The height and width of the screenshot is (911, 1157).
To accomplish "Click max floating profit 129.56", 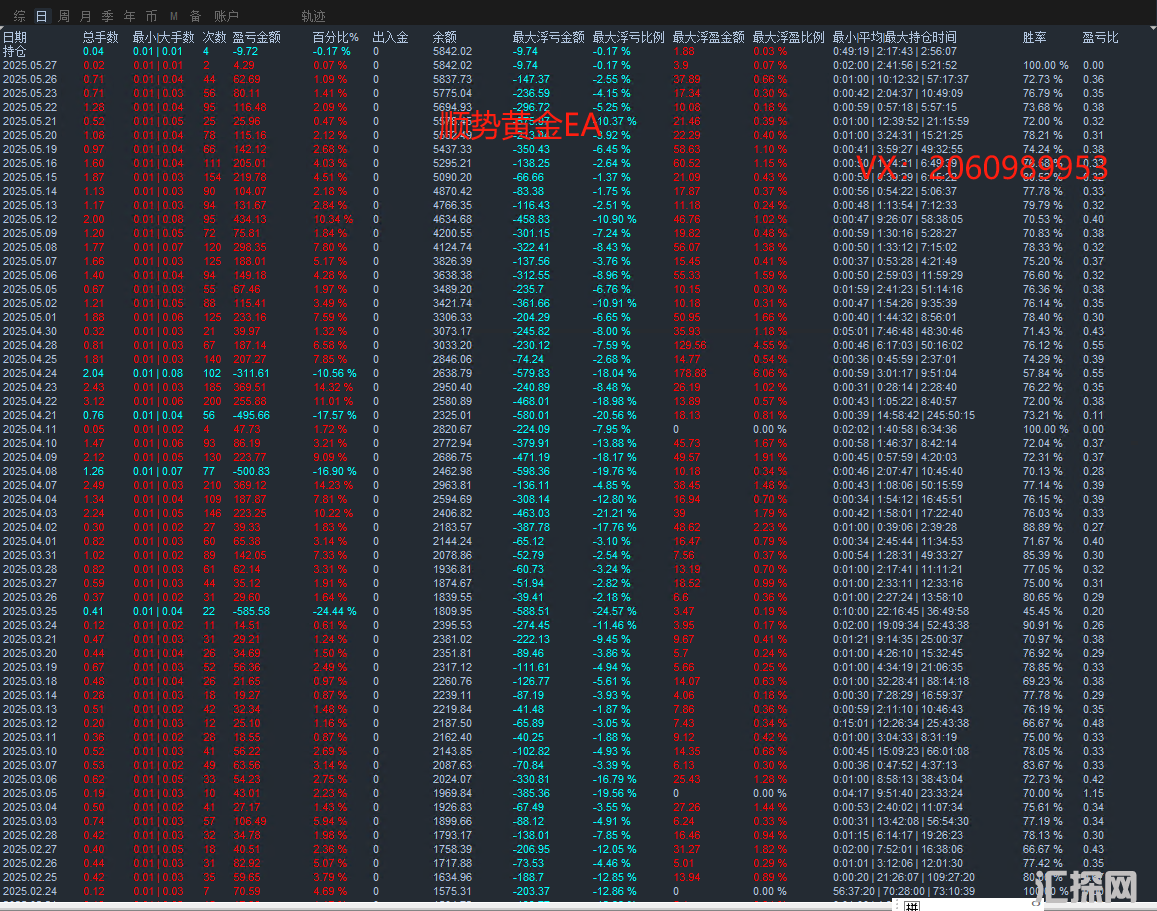I will tap(689, 345).
